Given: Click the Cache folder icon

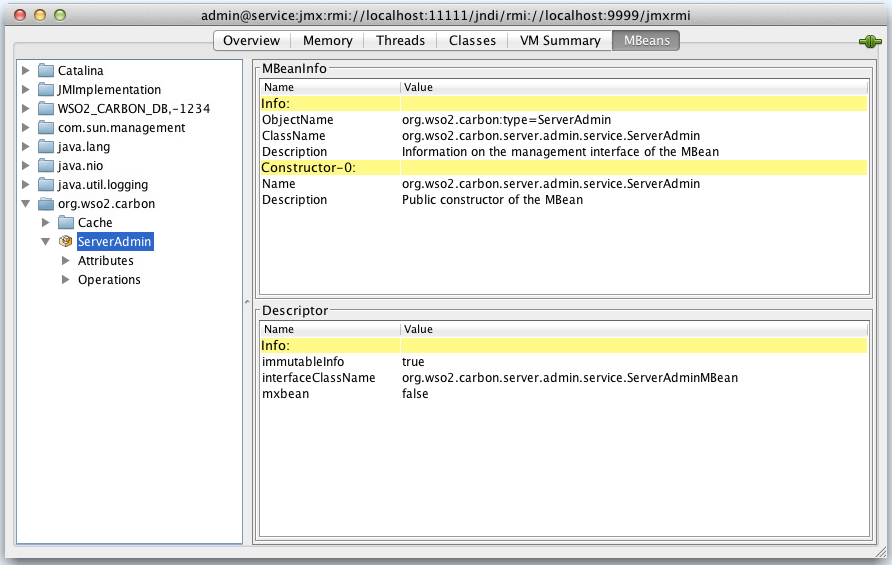Looking at the screenshot, I should click(66, 223).
